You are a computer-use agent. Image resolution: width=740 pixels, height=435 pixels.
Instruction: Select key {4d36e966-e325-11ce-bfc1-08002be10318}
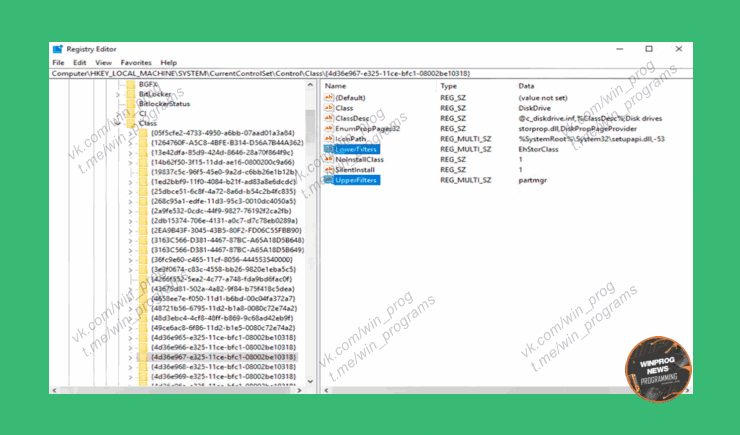223,347
